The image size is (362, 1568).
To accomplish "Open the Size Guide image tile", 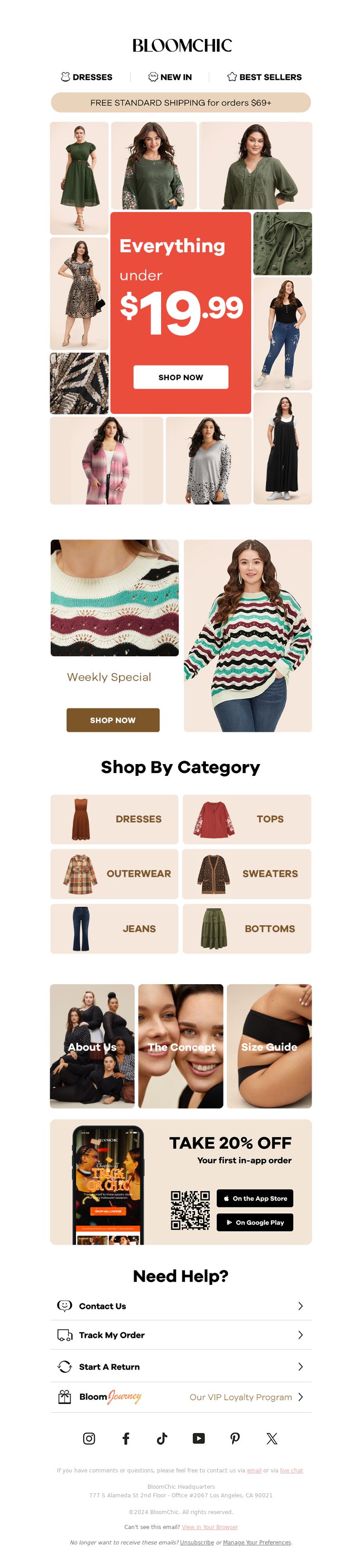I will 269,1046.
